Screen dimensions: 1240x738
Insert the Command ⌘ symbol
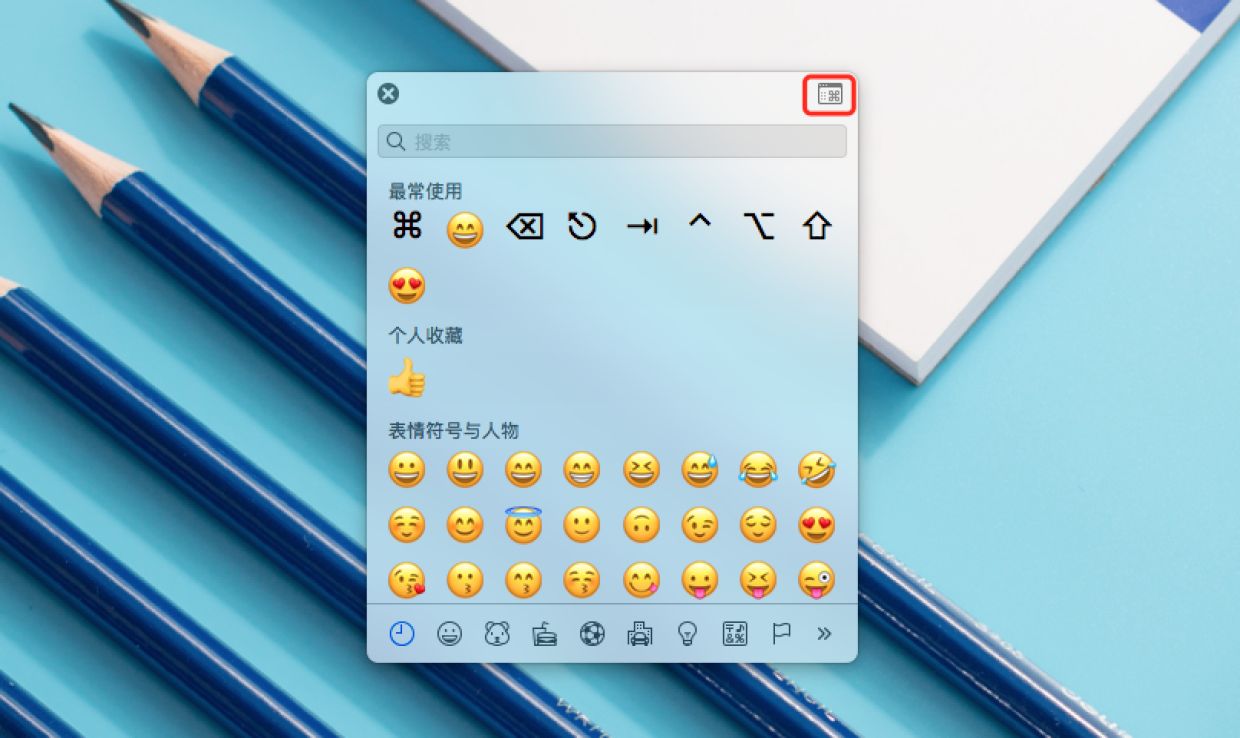(407, 227)
